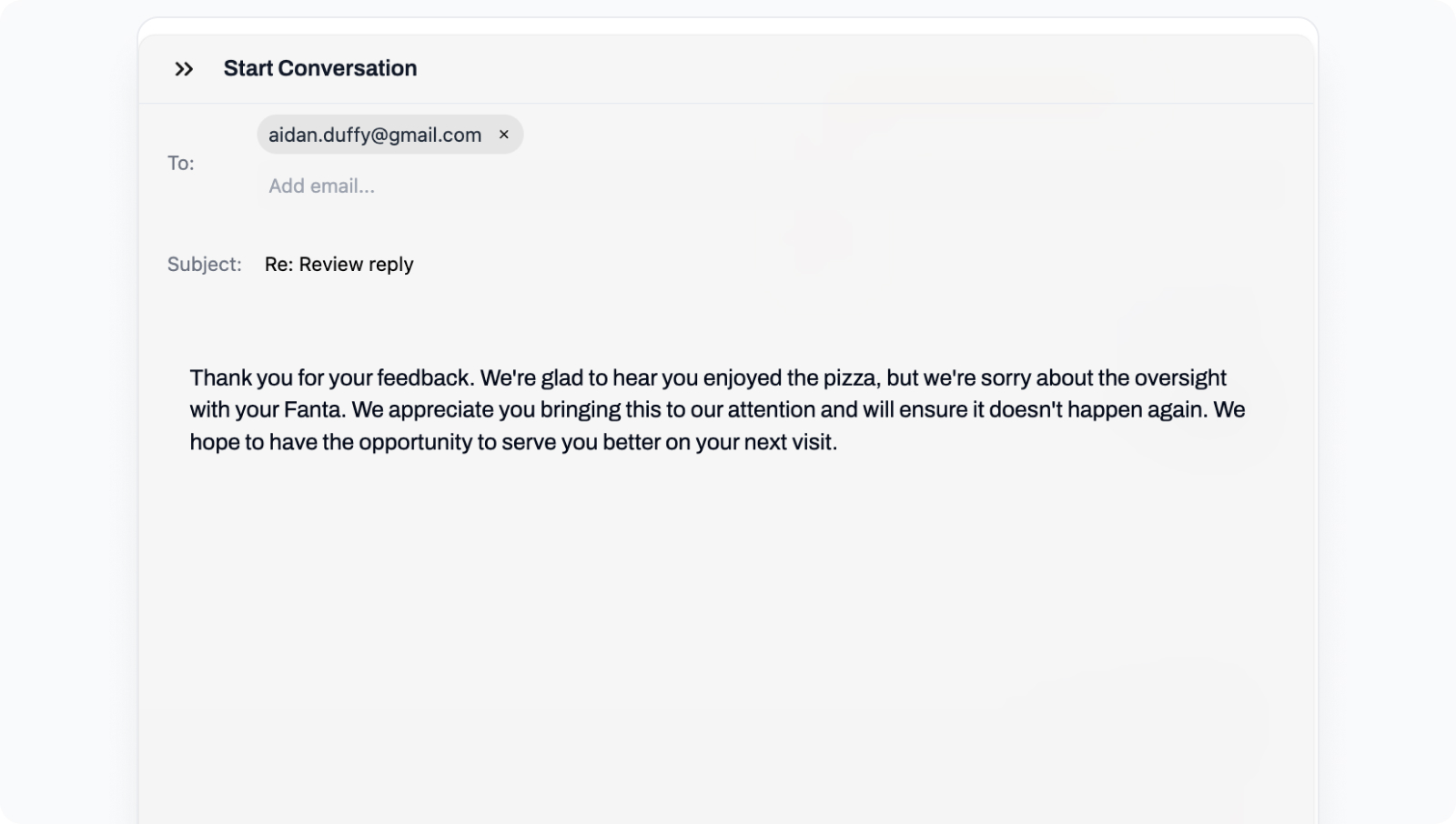Place cursor before "Thank you" in message
The image size is (1456, 824).
(x=190, y=377)
